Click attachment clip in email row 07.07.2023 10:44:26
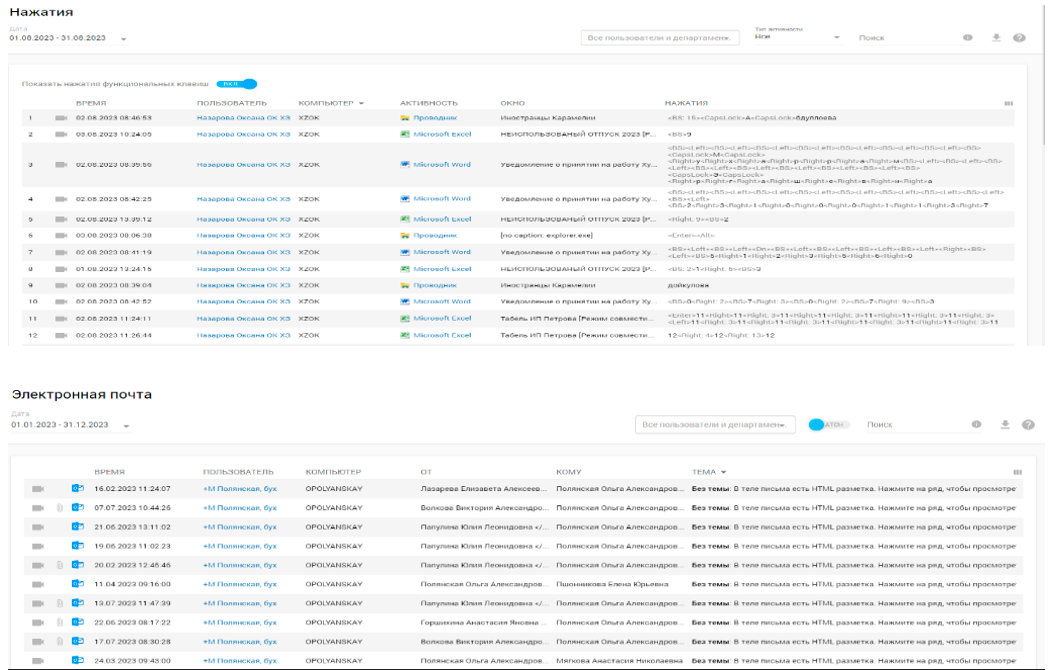 (x=60, y=508)
